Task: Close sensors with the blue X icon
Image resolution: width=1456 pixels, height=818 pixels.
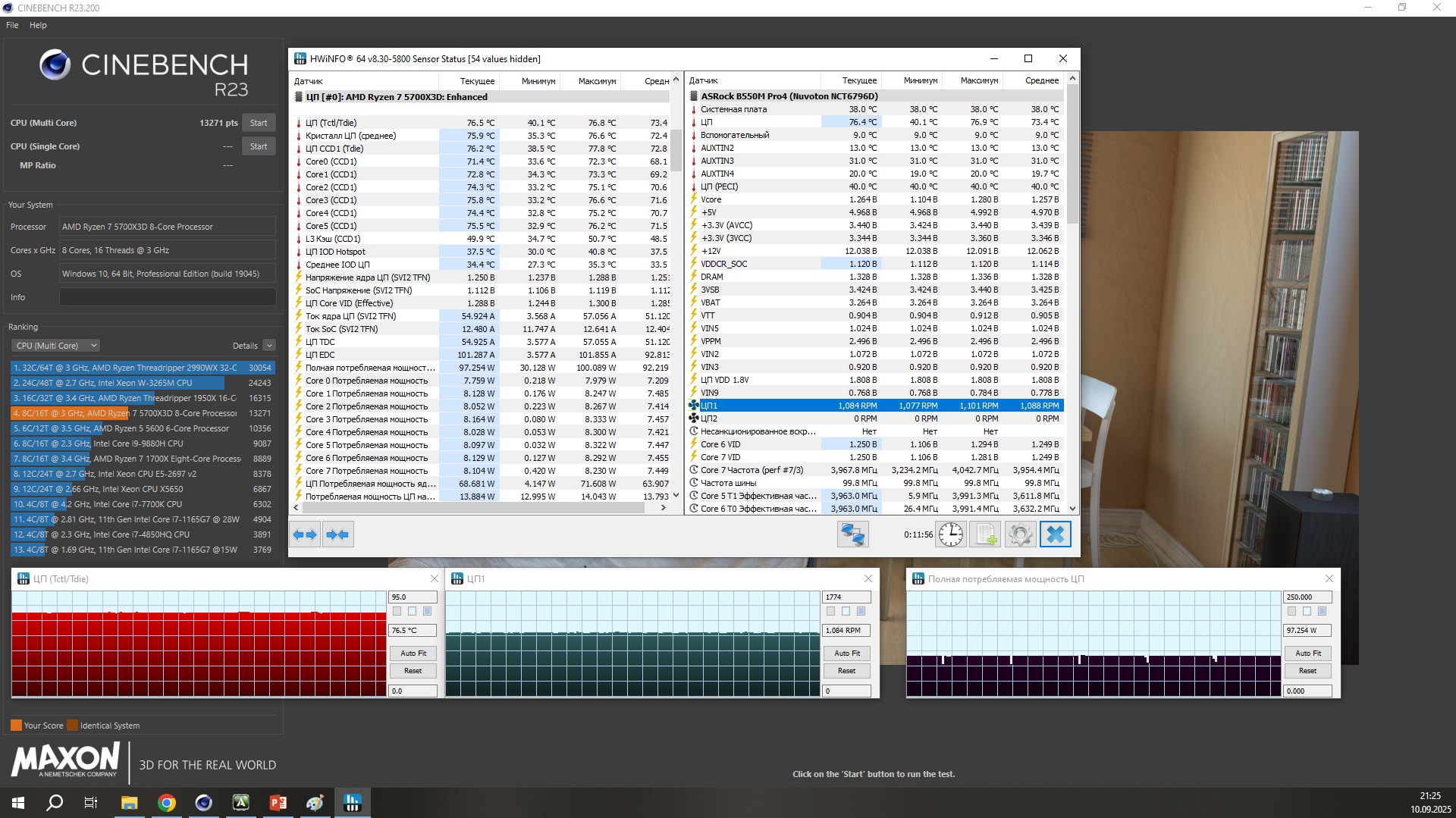Action: point(1055,534)
